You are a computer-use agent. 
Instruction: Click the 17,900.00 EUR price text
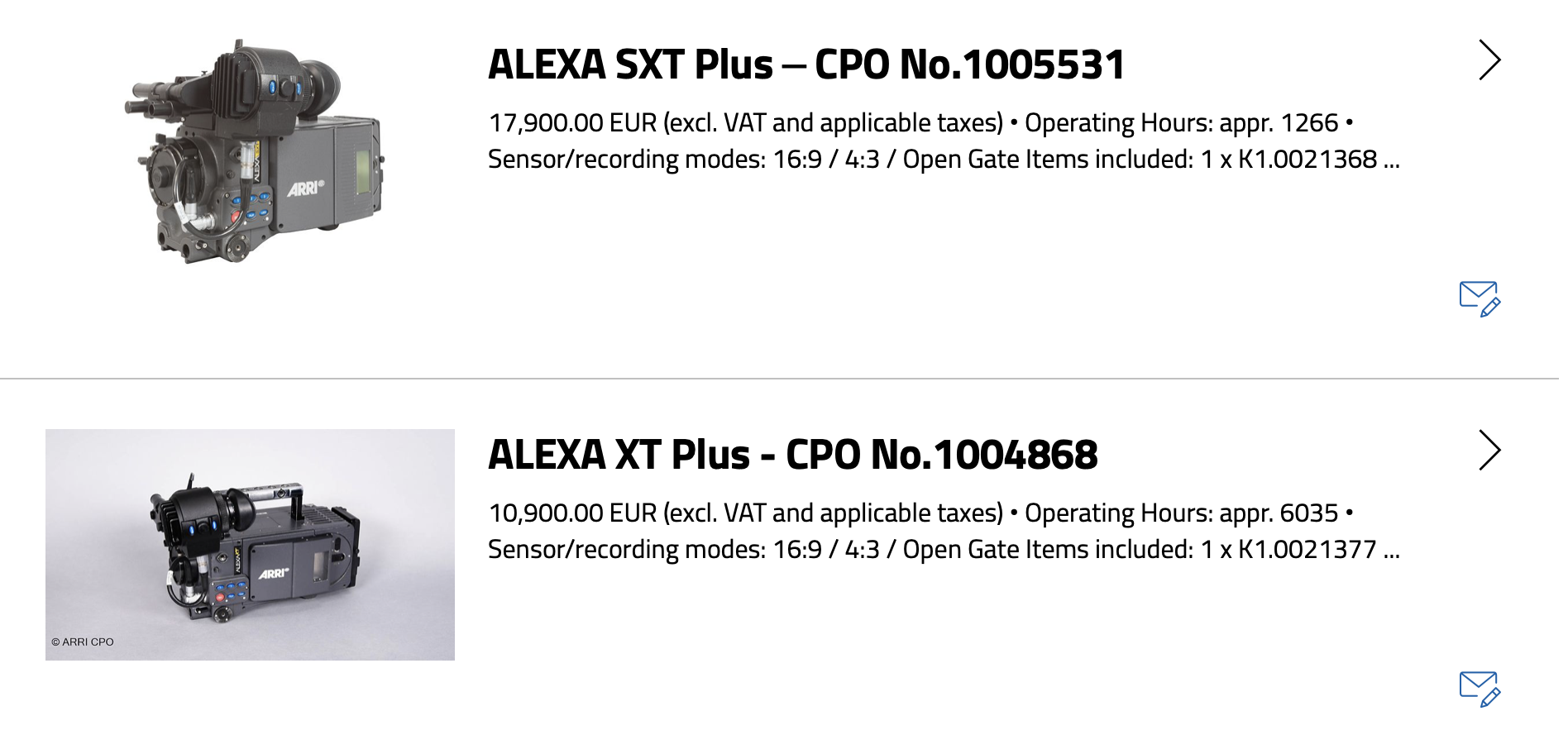click(x=571, y=123)
